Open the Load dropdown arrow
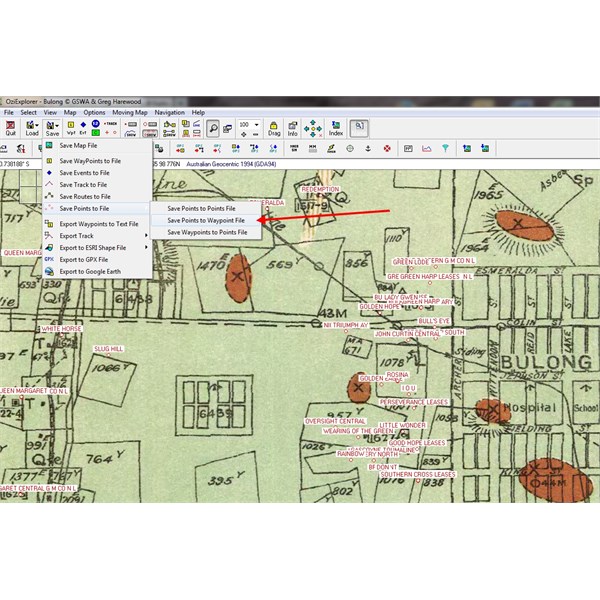 [x=37, y=126]
